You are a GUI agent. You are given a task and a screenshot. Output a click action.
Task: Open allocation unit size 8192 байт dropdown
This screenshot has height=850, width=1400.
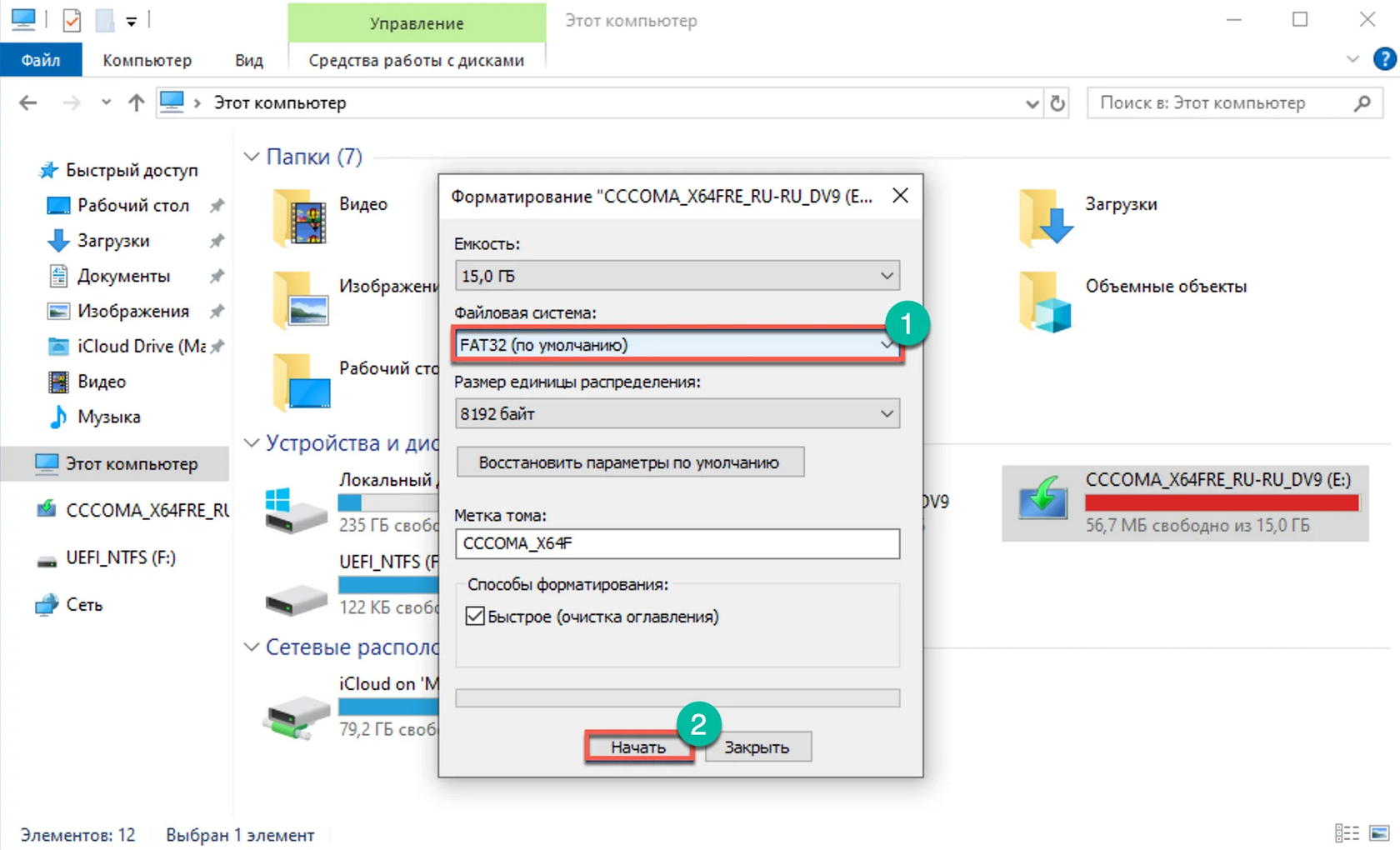coord(677,413)
